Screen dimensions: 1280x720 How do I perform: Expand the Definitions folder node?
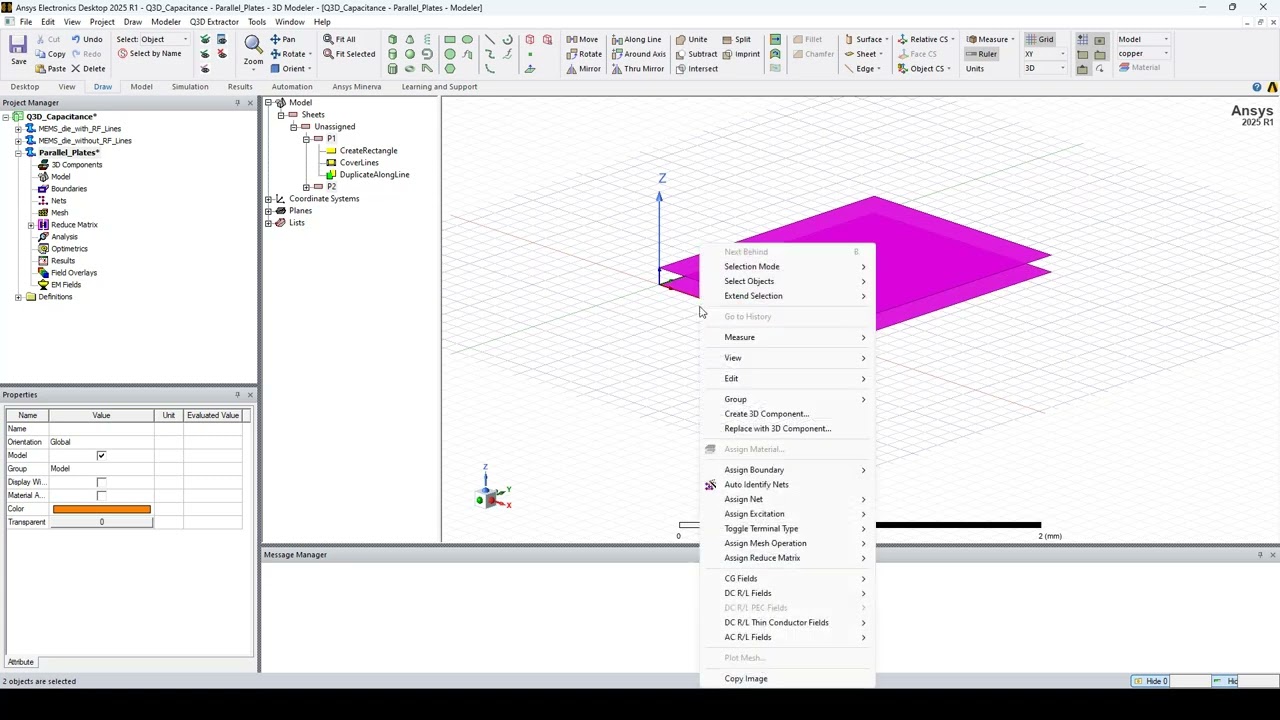[18, 297]
